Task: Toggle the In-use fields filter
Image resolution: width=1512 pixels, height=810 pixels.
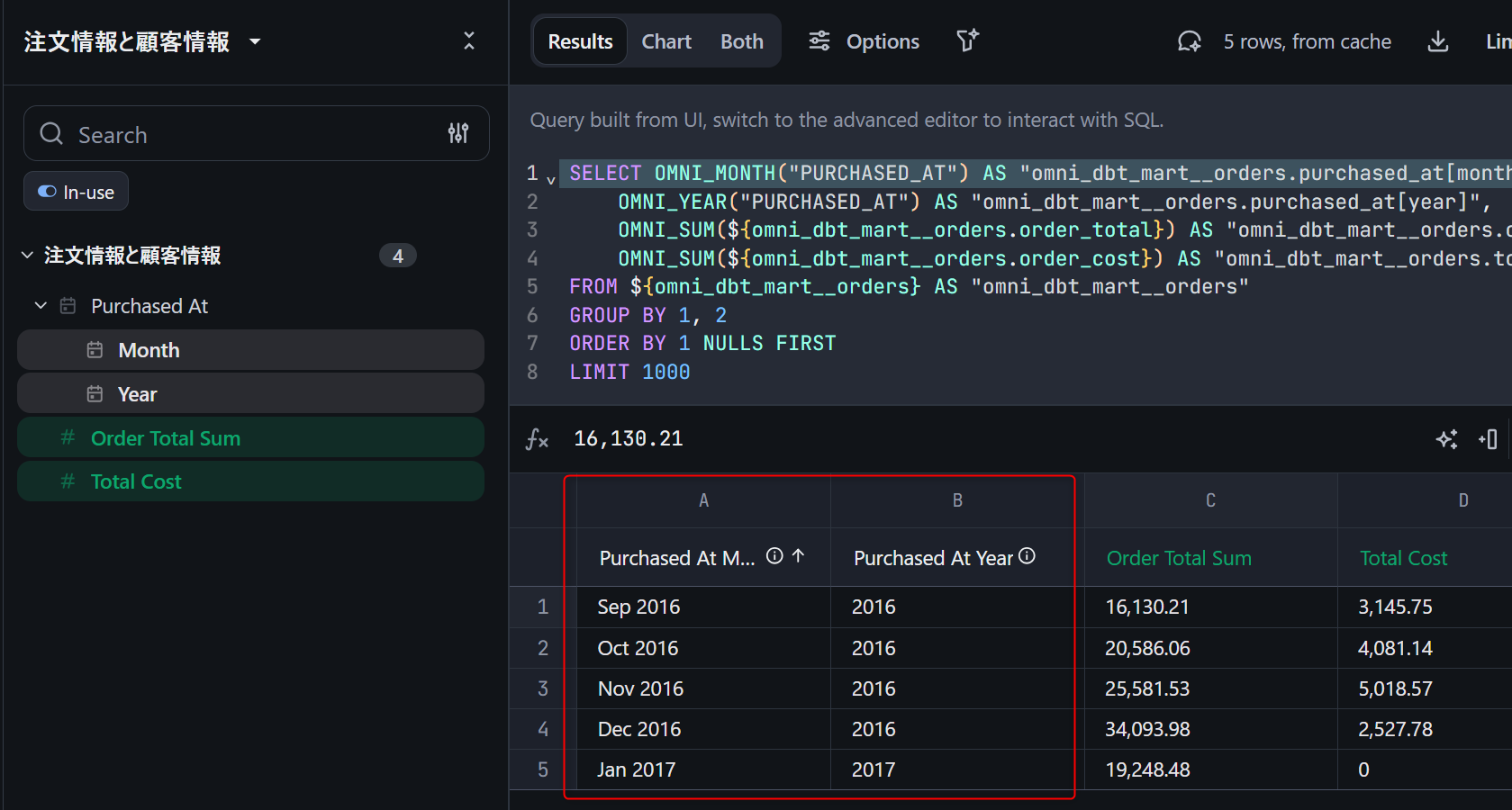Action: (76, 192)
